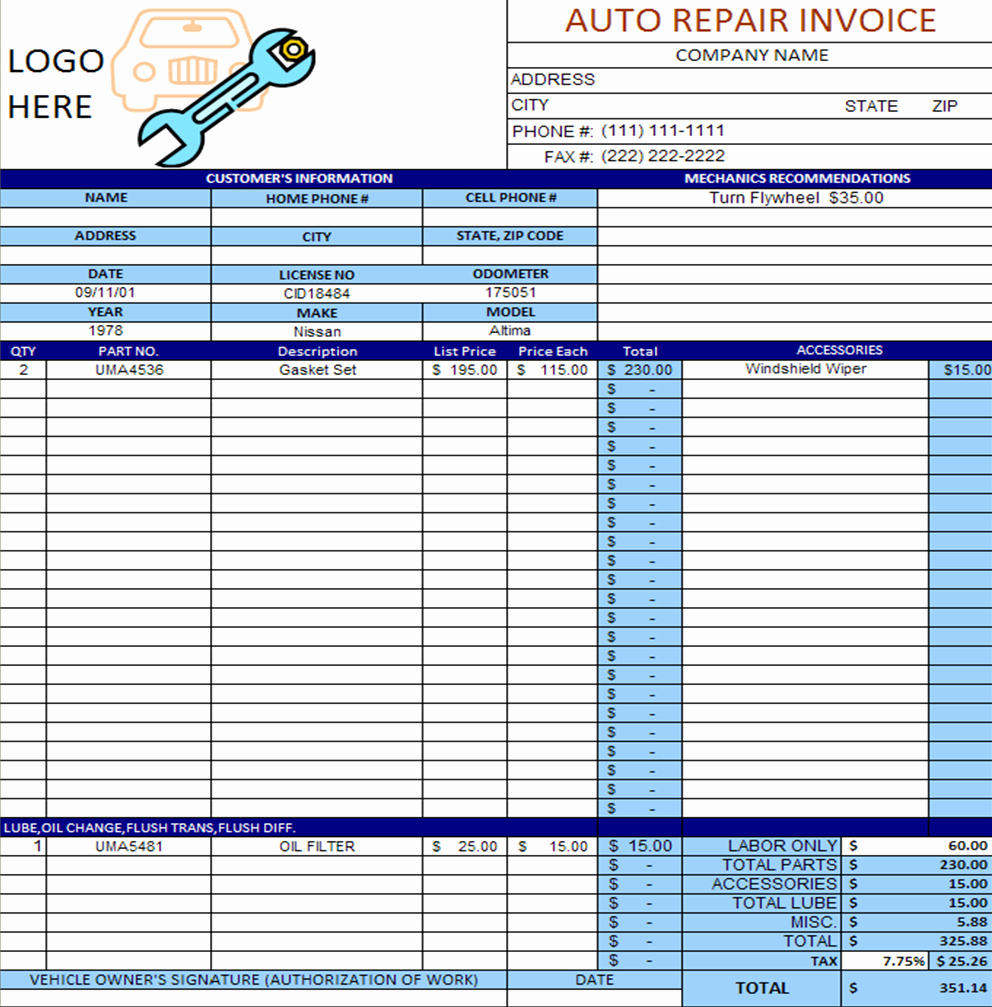Select the COMPANY NAME cell

click(751, 55)
